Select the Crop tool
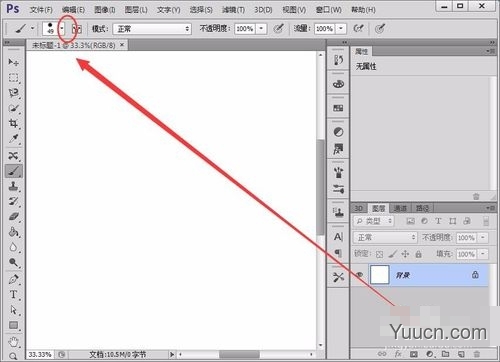 tap(13, 124)
